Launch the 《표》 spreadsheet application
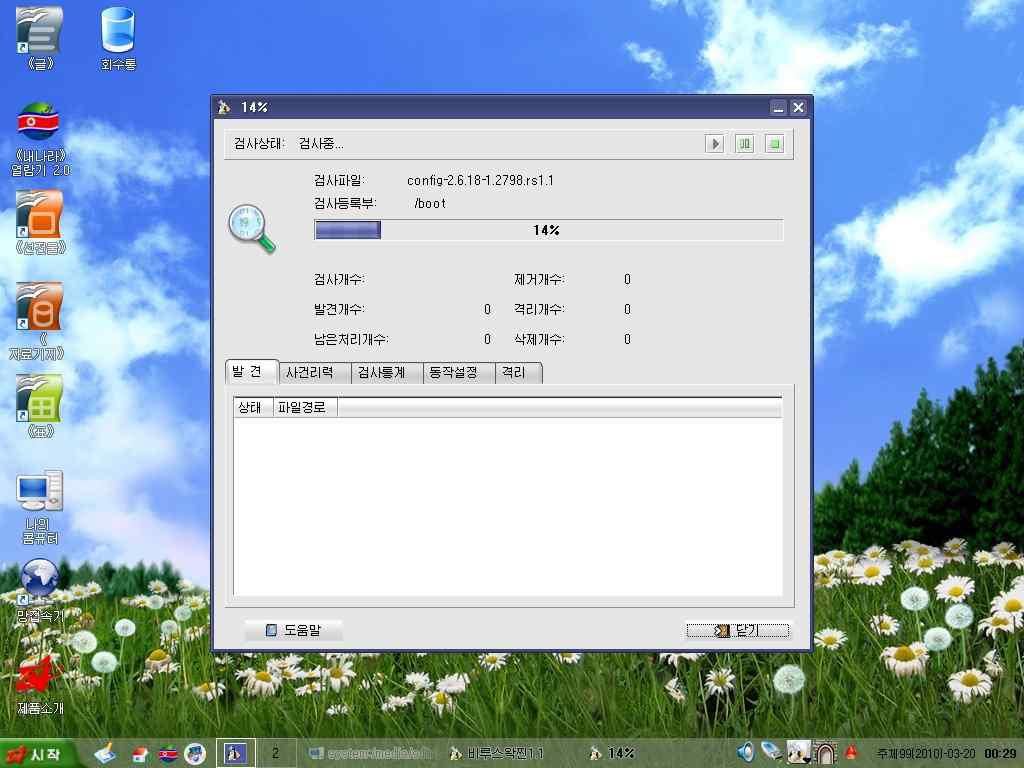 (x=38, y=400)
